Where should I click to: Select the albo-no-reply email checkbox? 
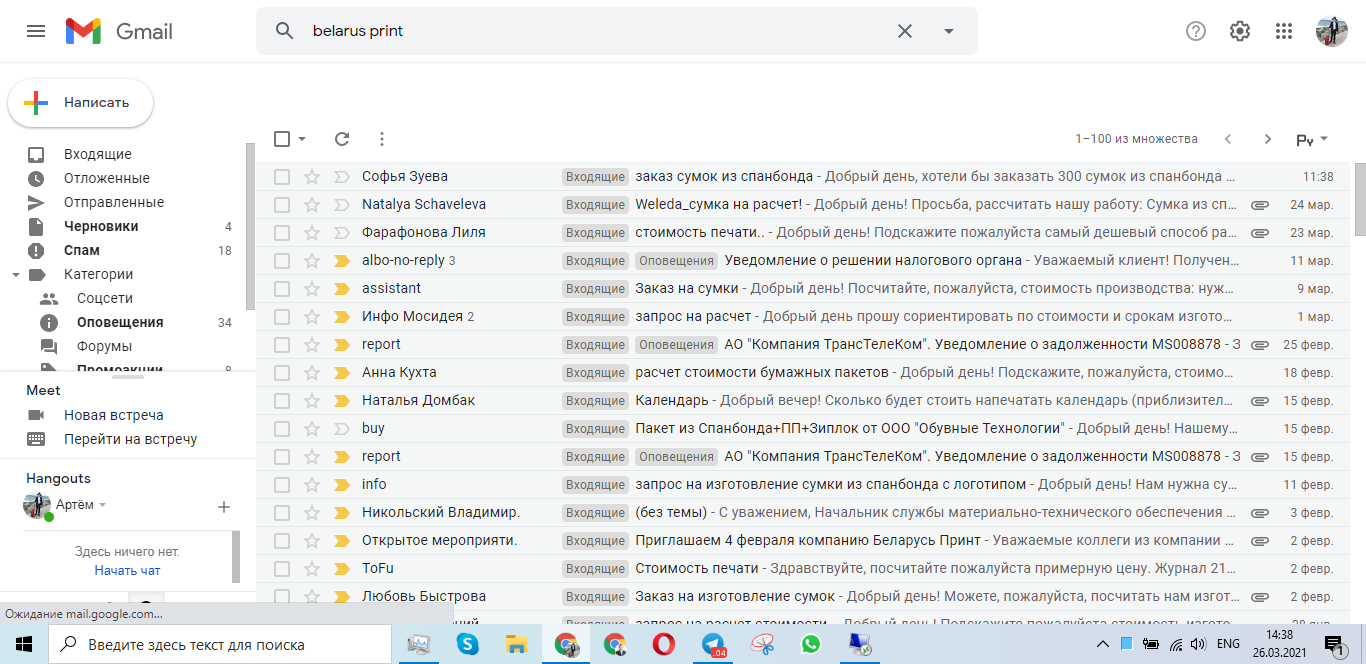point(282,261)
